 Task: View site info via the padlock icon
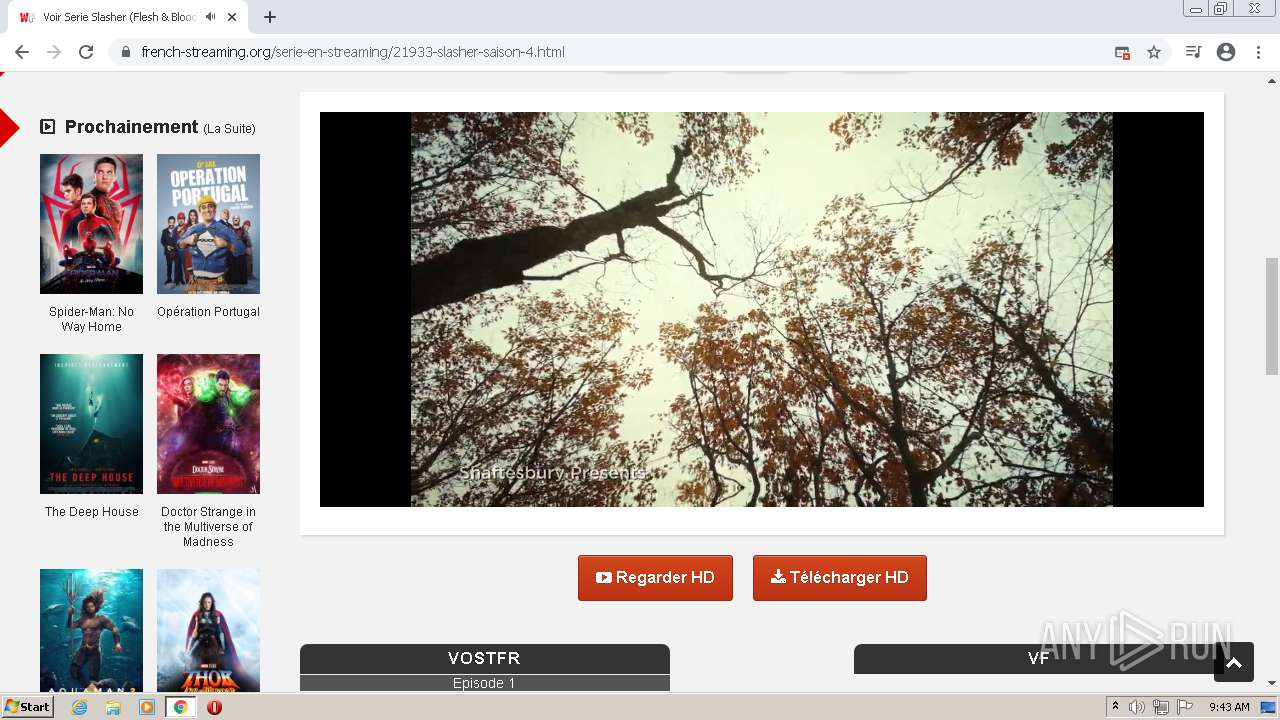pyautogui.click(x=126, y=52)
